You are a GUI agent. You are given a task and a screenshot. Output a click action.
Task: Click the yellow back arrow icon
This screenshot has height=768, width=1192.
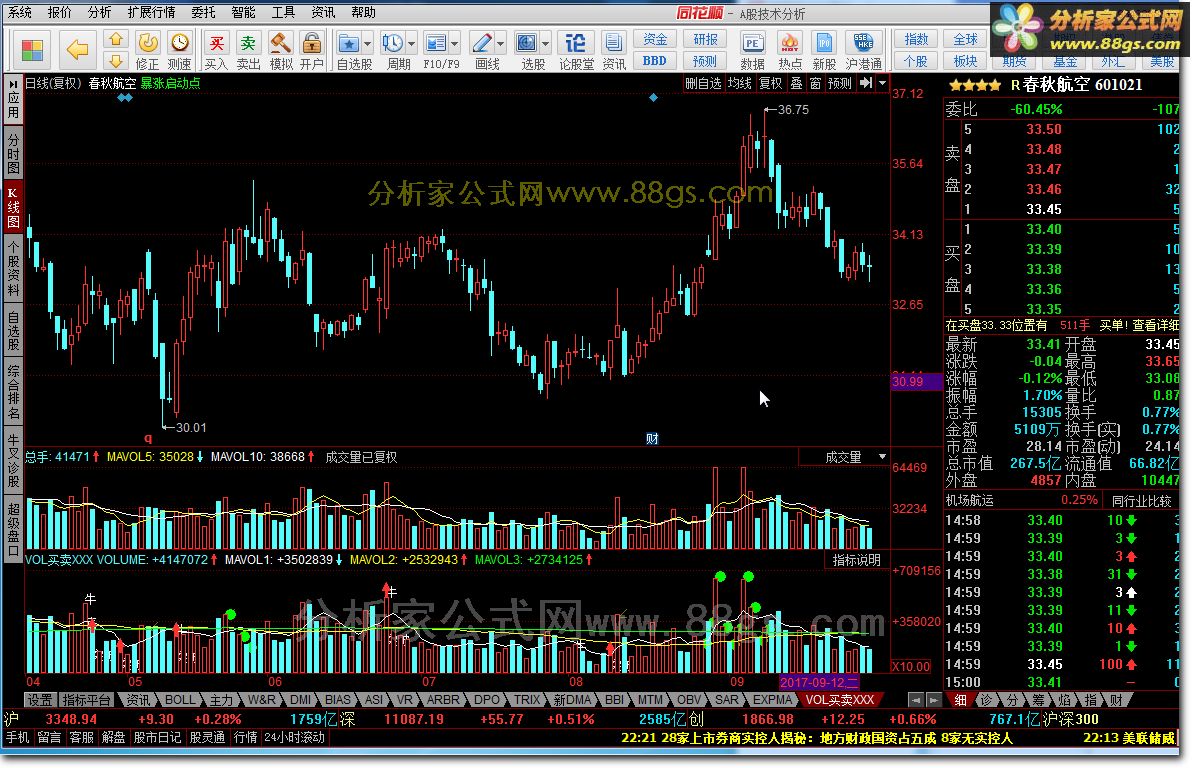[77, 50]
